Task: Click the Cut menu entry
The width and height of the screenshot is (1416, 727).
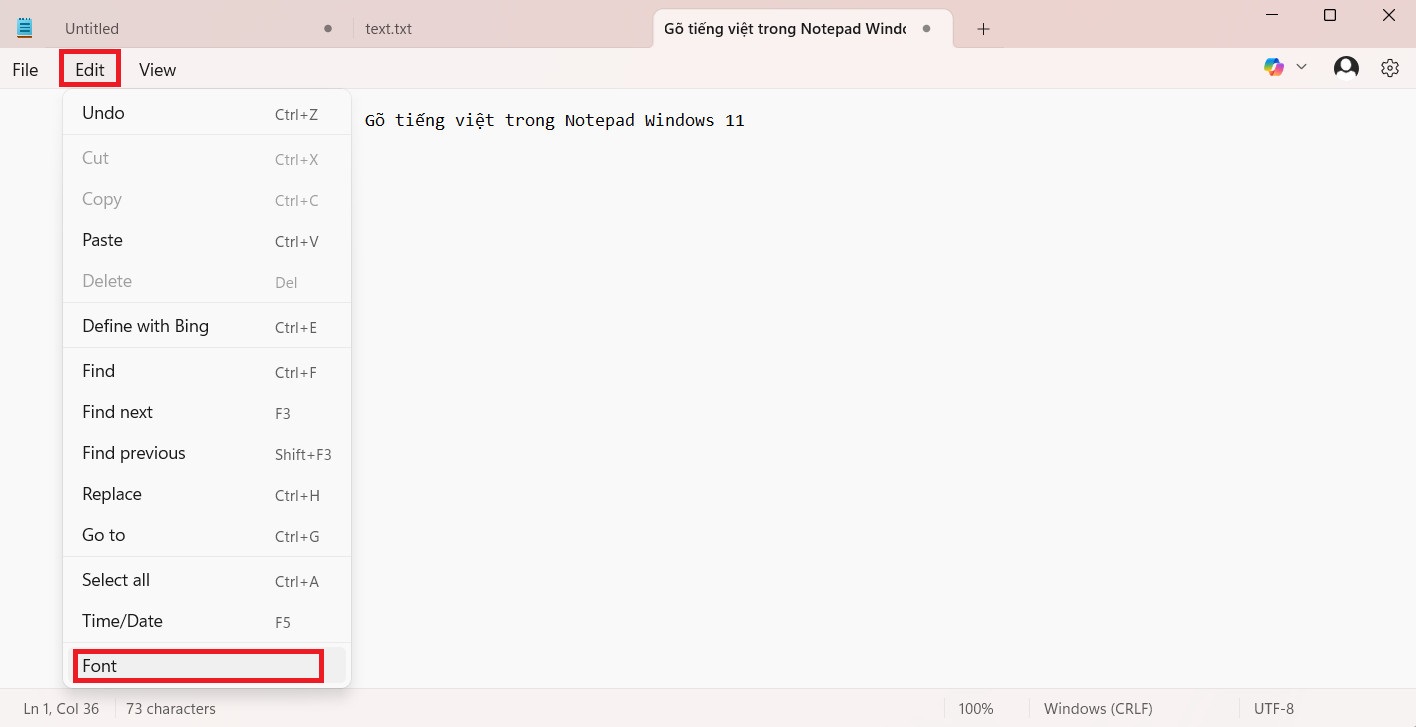Action: [x=207, y=158]
